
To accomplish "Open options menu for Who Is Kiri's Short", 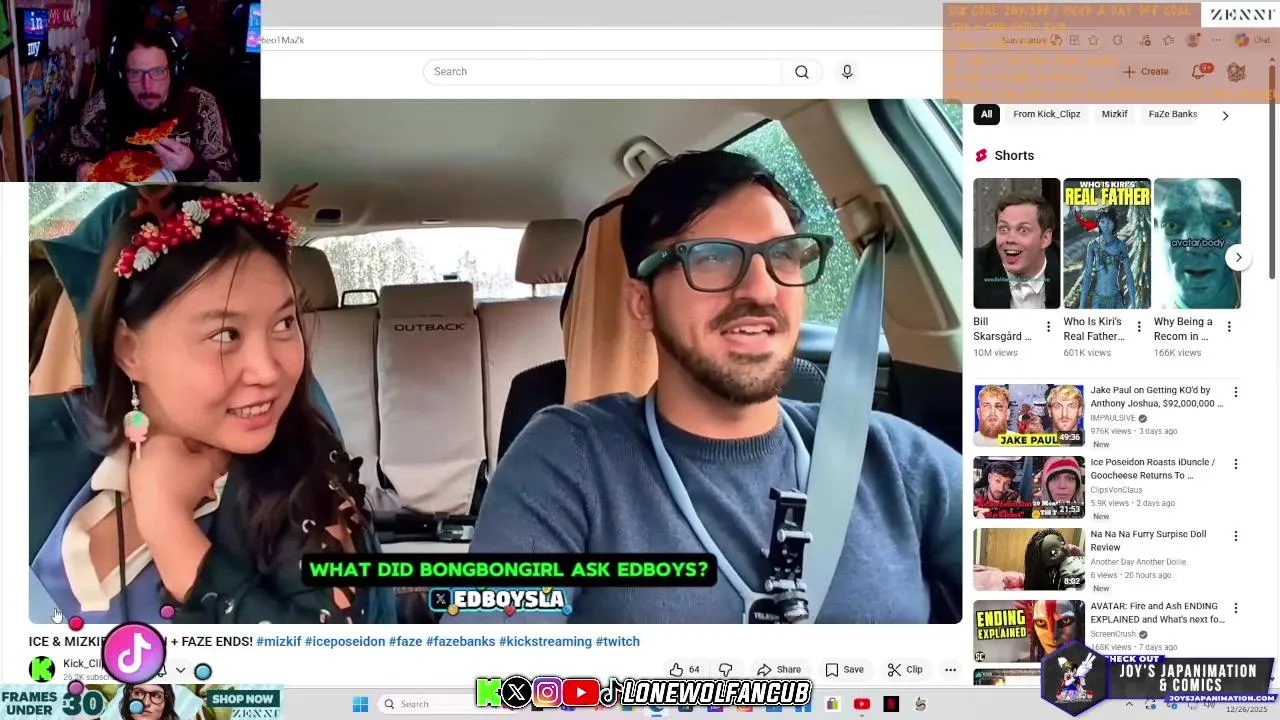I will (x=1138, y=327).
